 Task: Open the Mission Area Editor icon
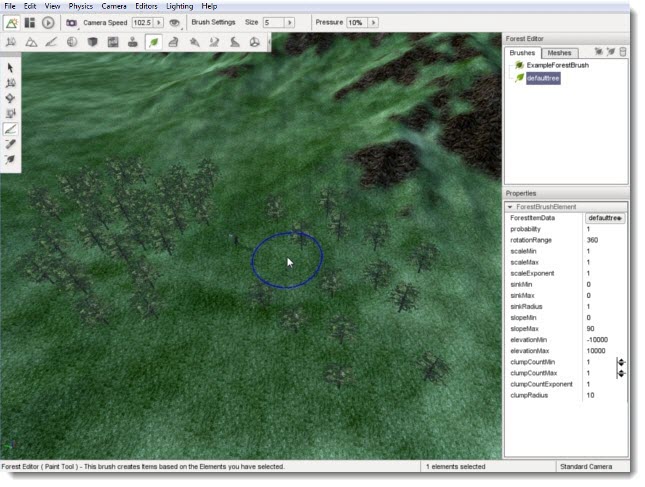click(x=194, y=42)
